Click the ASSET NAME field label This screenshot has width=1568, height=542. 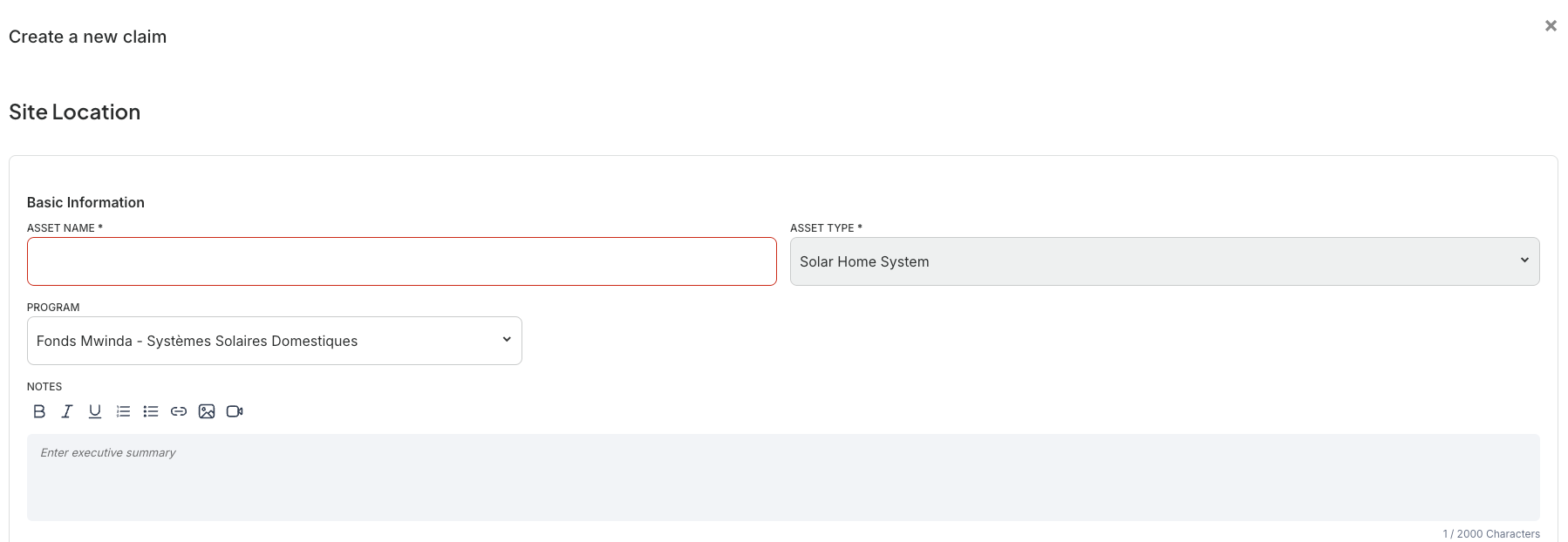[x=65, y=228]
